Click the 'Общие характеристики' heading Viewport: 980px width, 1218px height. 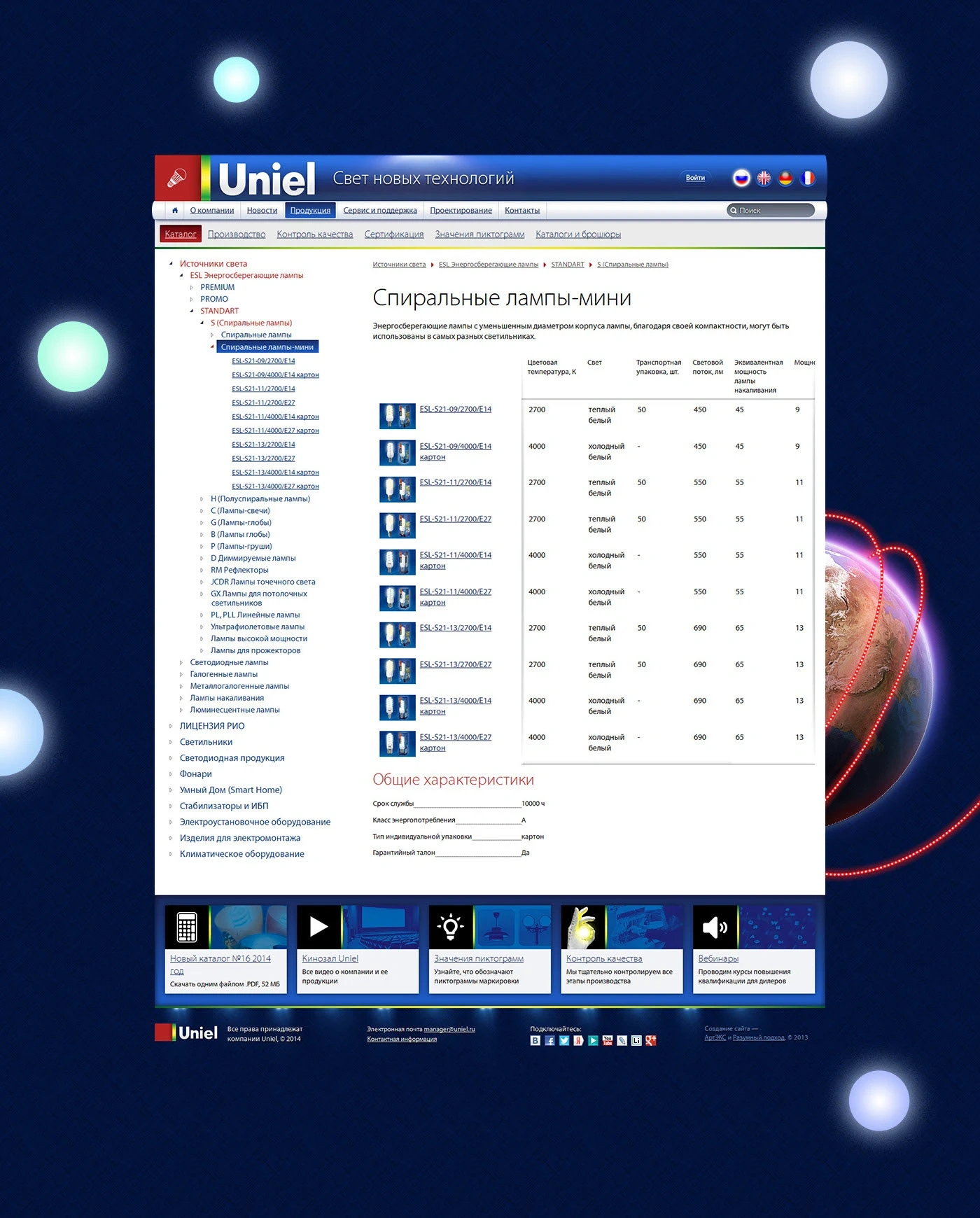(x=454, y=780)
